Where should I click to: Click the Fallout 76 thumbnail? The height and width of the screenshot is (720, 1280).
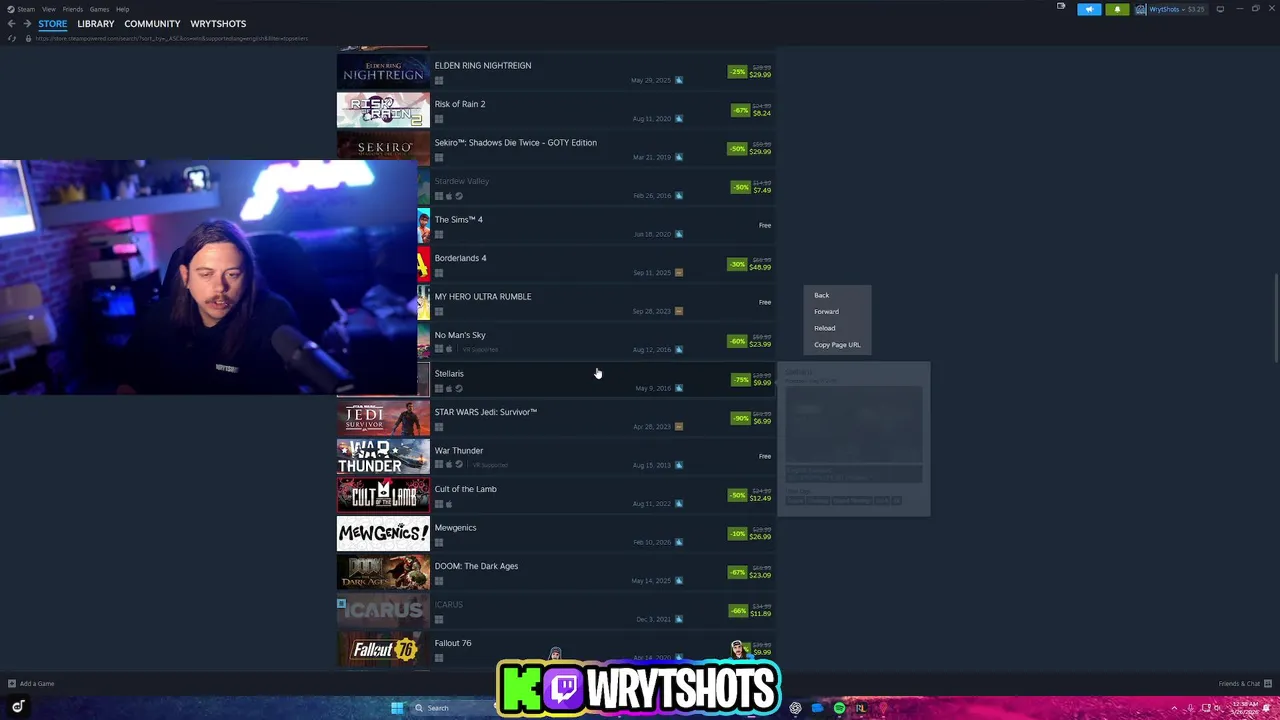click(x=383, y=649)
